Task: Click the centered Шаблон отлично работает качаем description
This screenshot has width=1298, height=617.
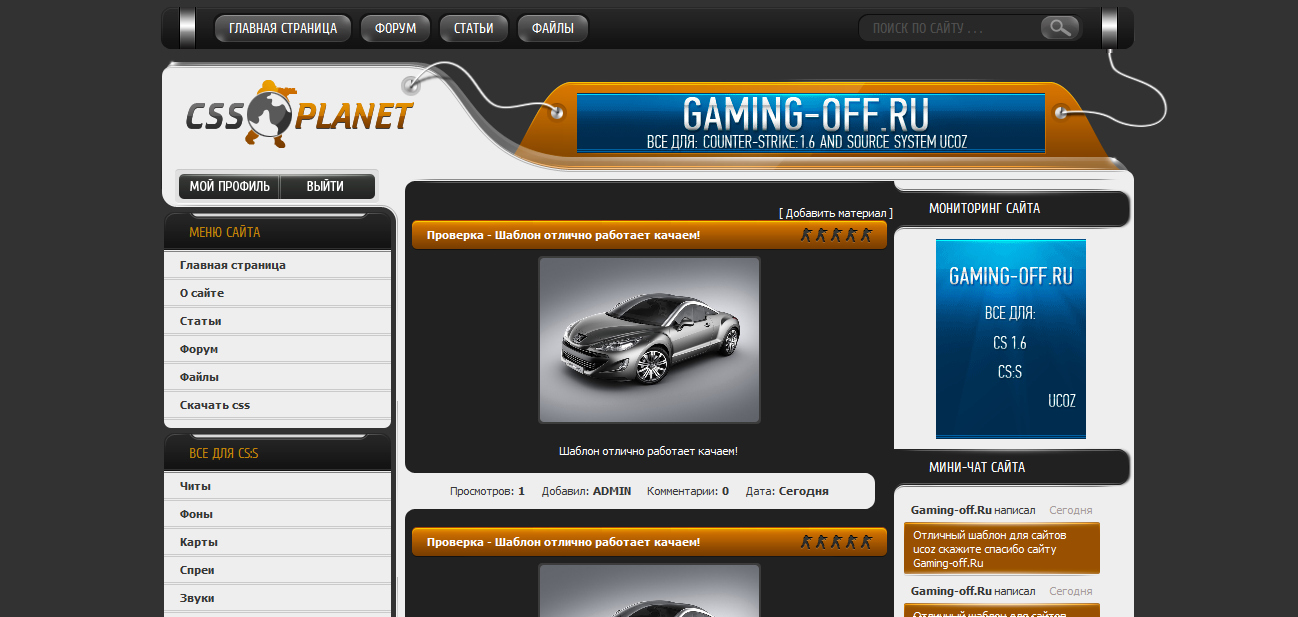Action: pos(648,451)
